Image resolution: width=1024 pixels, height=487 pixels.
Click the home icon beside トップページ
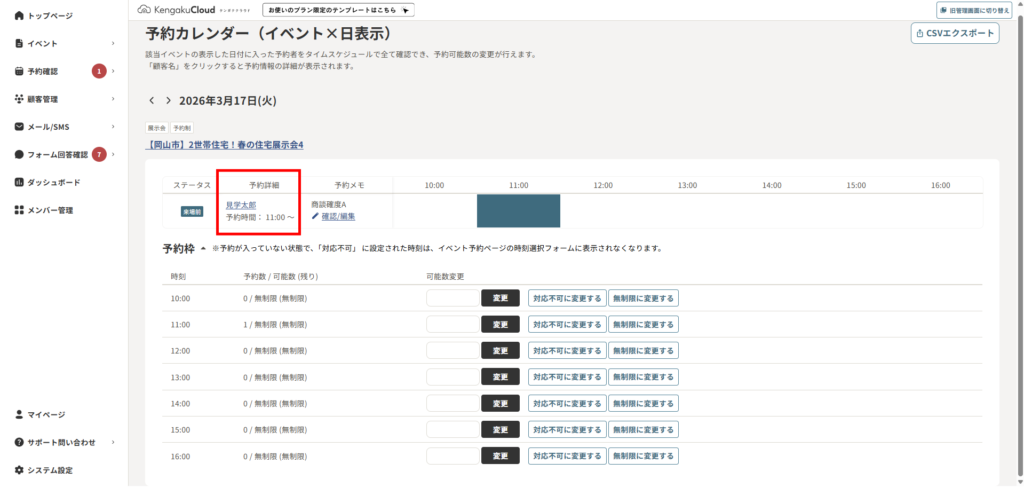click(x=19, y=16)
